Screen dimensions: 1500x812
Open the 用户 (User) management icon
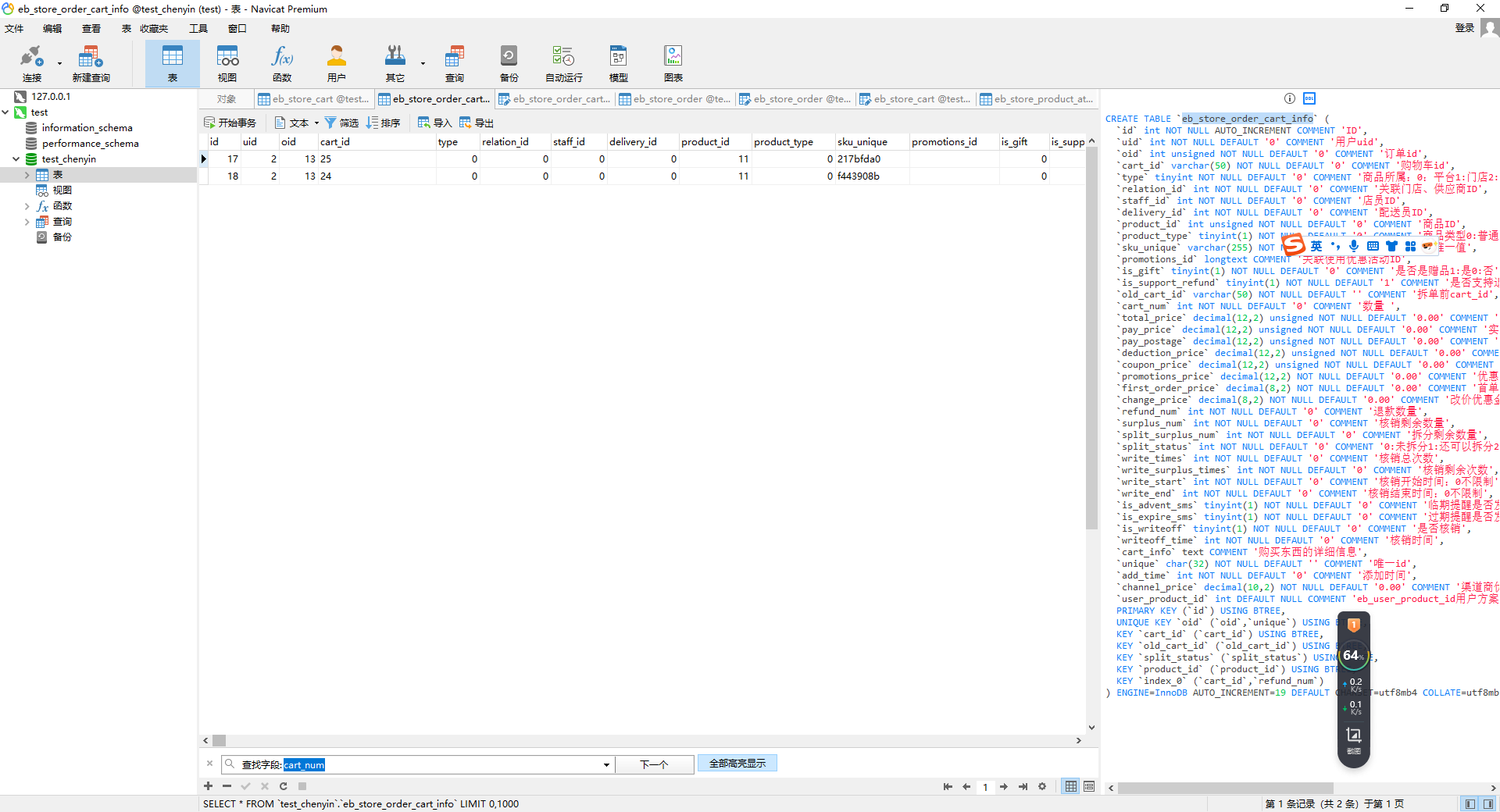point(336,62)
